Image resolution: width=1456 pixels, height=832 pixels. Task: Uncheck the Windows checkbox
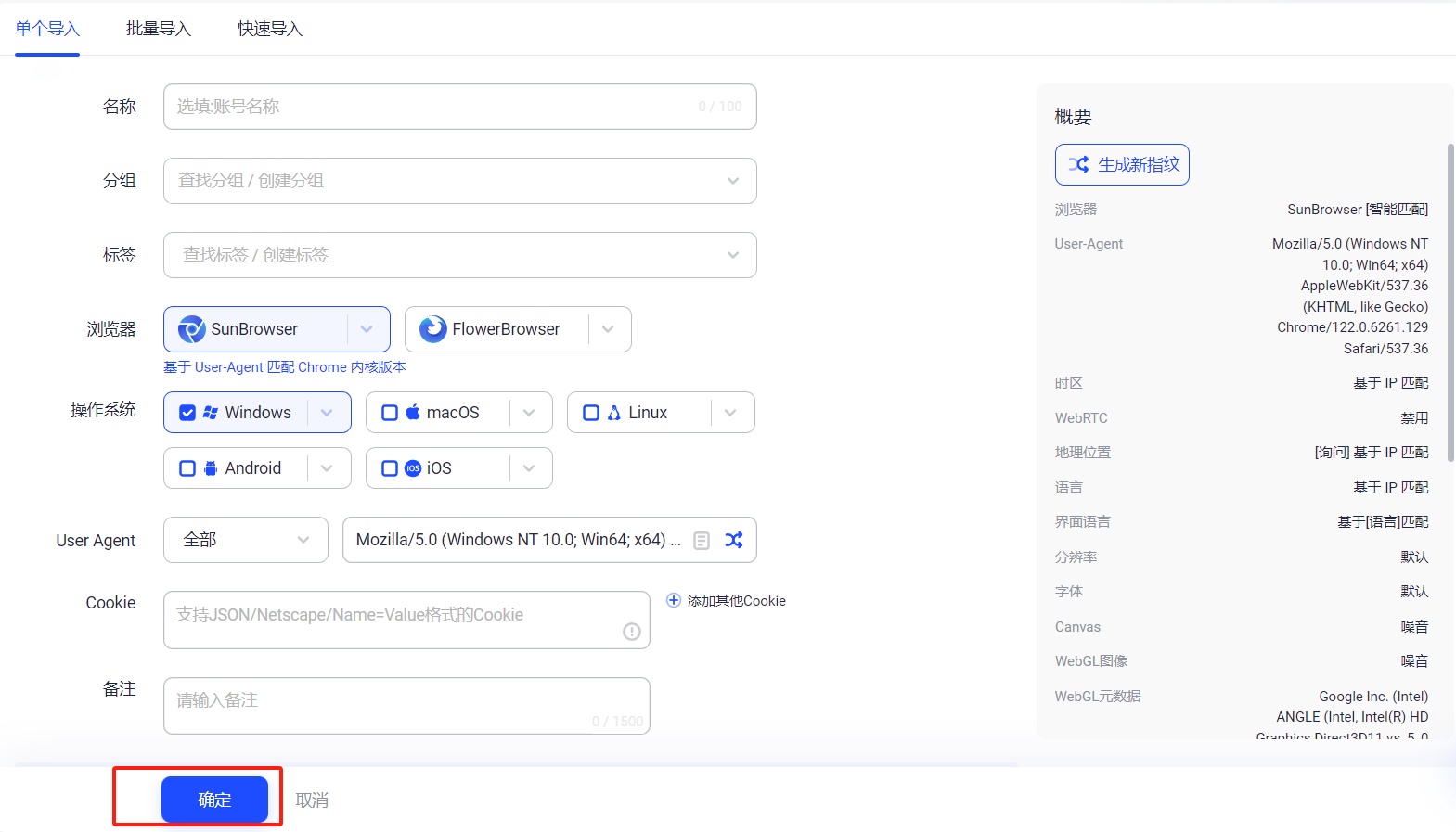[187, 413]
